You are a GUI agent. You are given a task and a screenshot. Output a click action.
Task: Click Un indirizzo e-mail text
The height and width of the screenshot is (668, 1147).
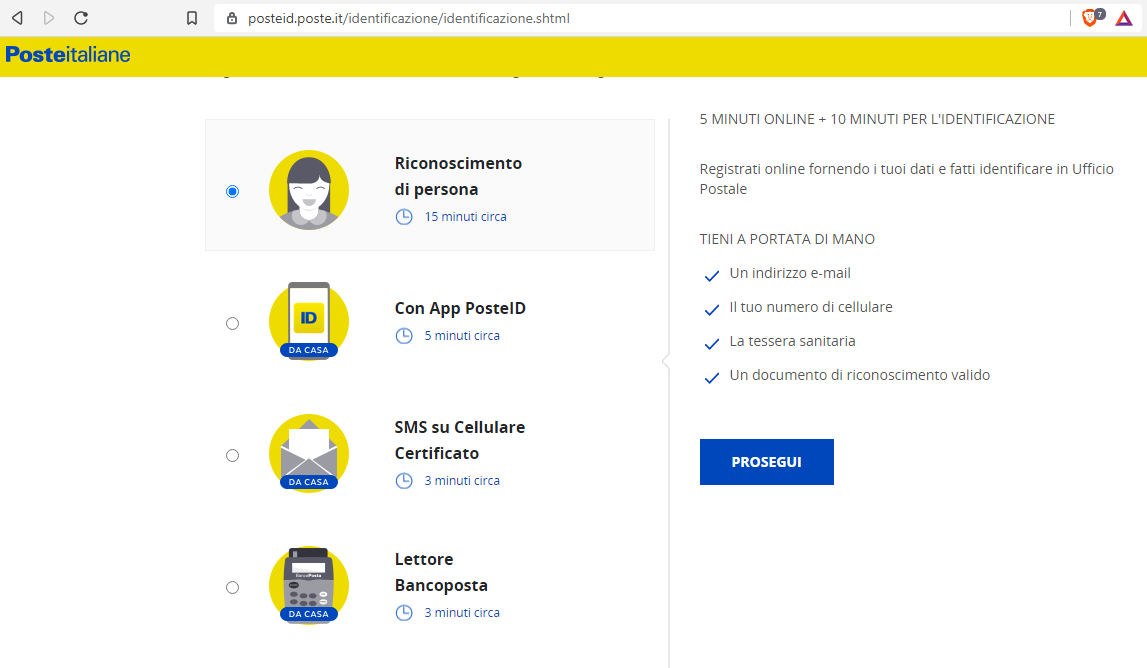click(x=790, y=273)
